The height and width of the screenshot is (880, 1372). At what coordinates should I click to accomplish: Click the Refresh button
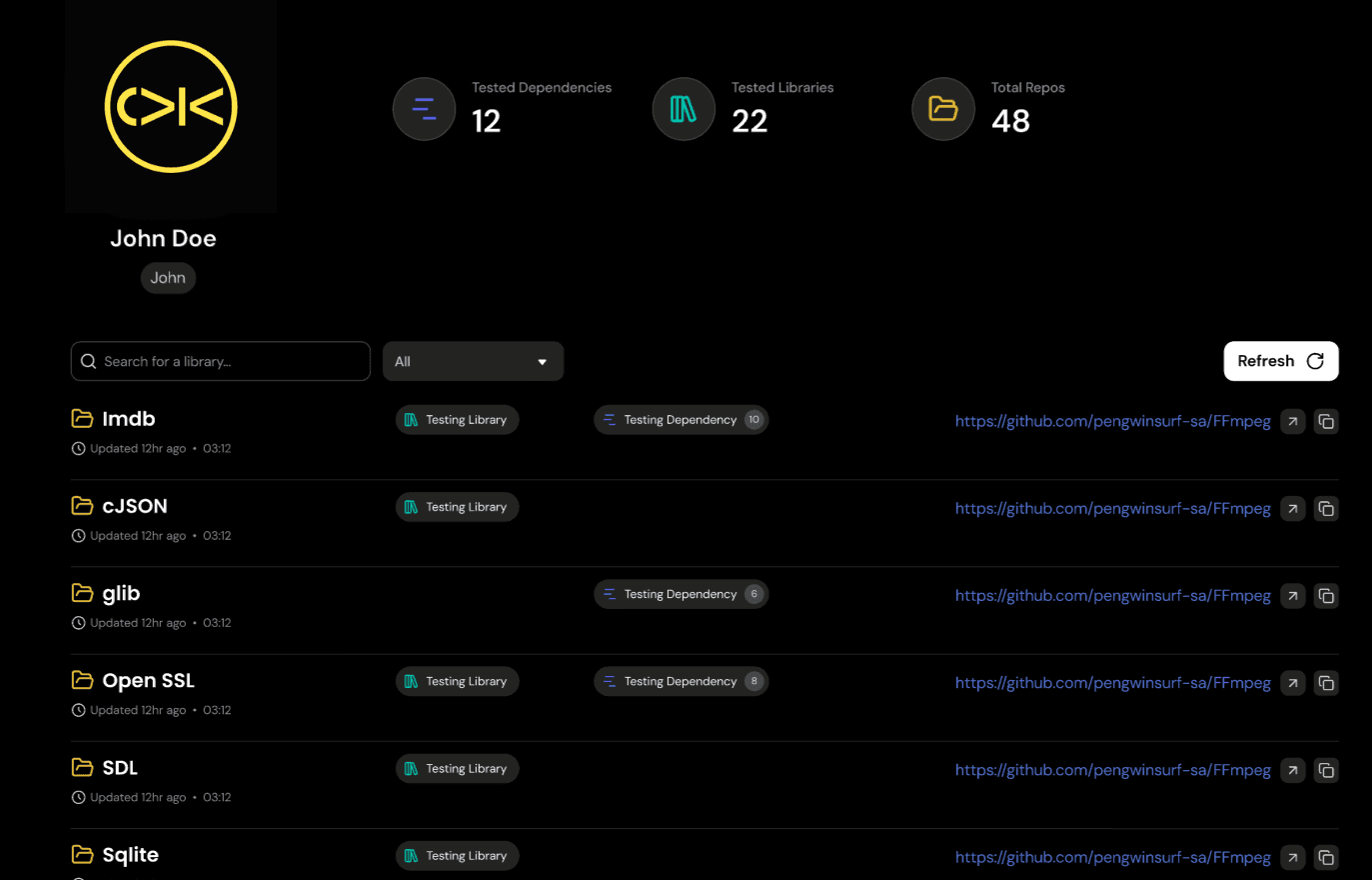pos(1281,361)
